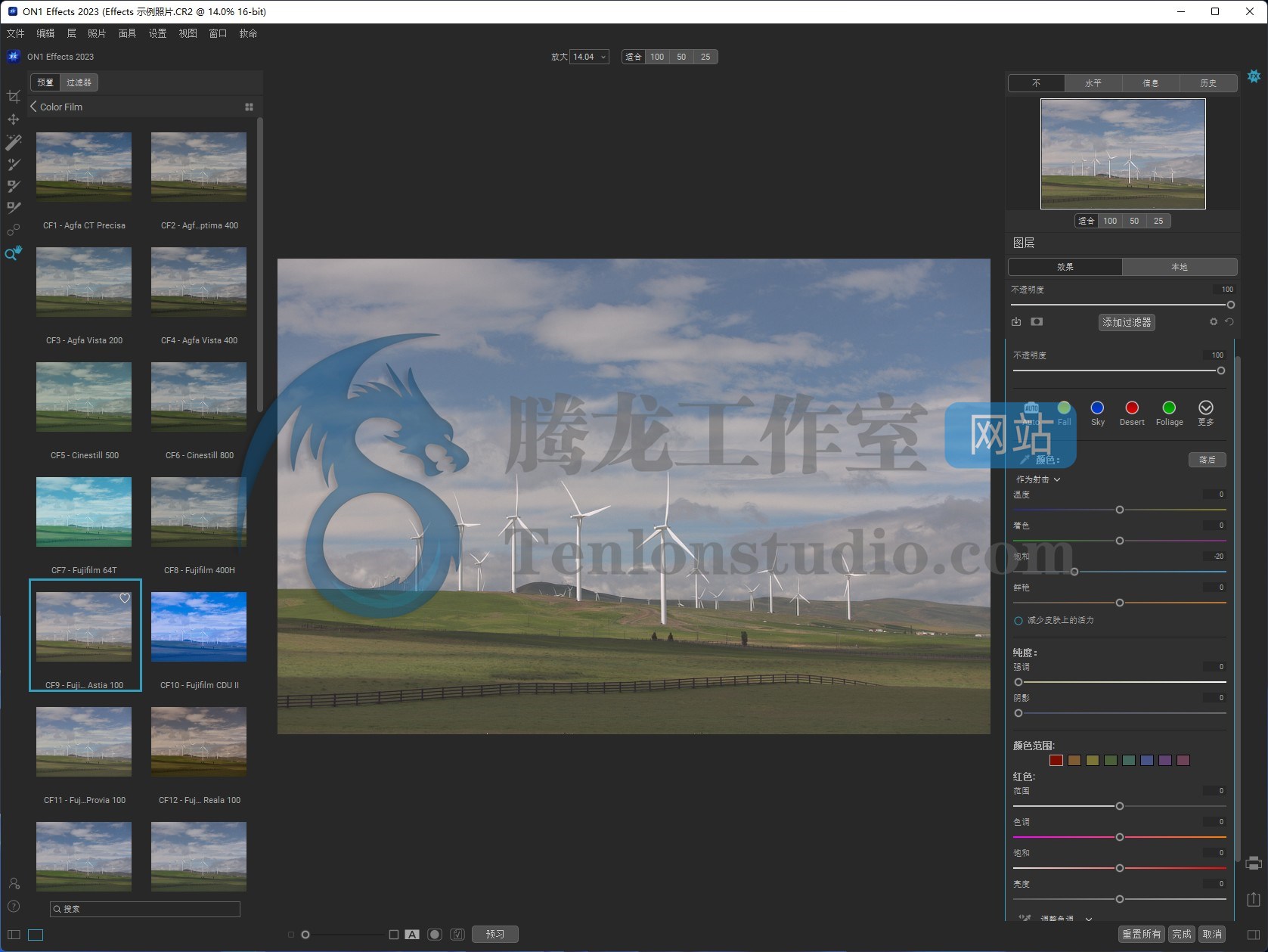This screenshot has width=1268, height=952.
Task: Toggle single photo view mode
Action: tap(36, 935)
